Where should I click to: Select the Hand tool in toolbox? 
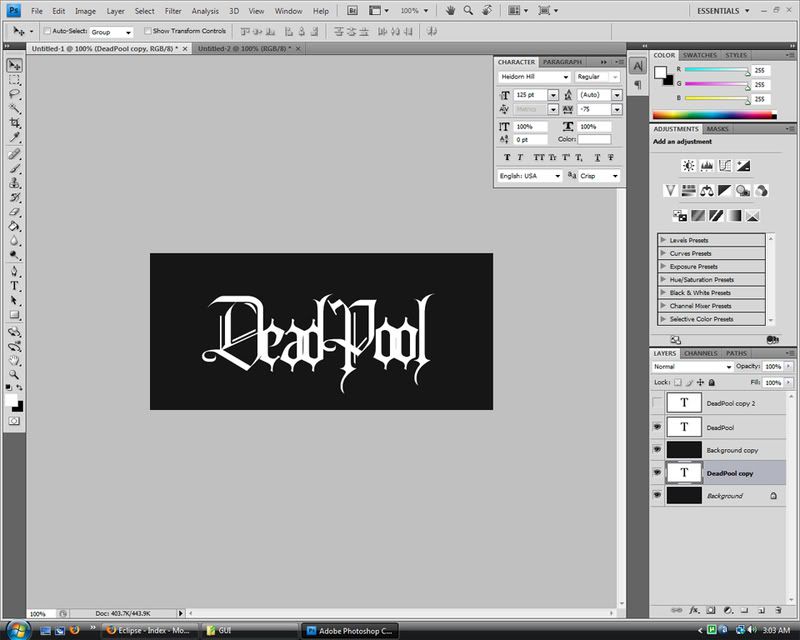pyautogui.click(x=14, y=360)
